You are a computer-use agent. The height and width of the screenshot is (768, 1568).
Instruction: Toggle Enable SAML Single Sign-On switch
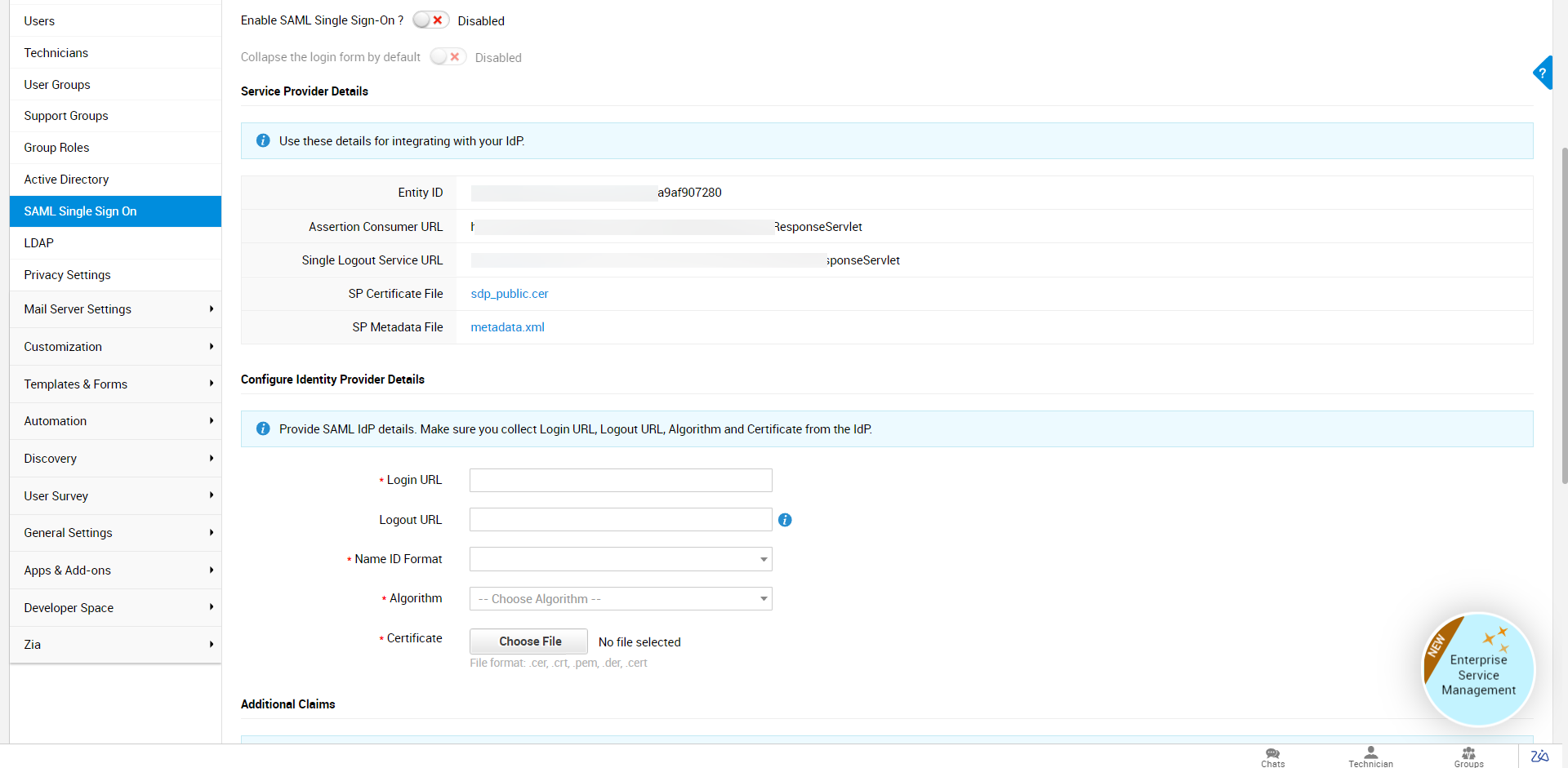430,20
